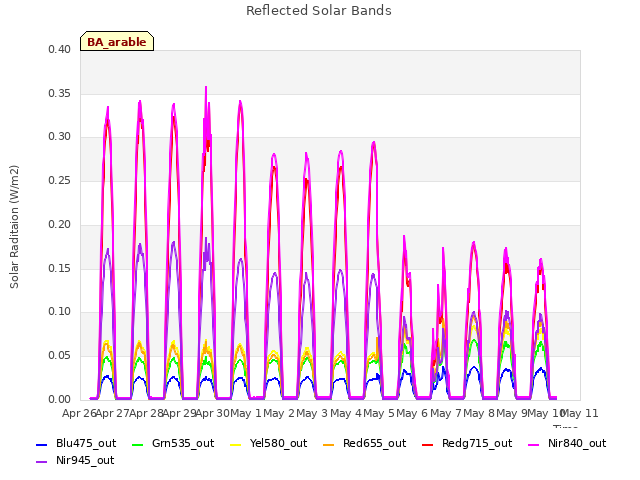Click the 0.30 y-axis tick label

59,136
